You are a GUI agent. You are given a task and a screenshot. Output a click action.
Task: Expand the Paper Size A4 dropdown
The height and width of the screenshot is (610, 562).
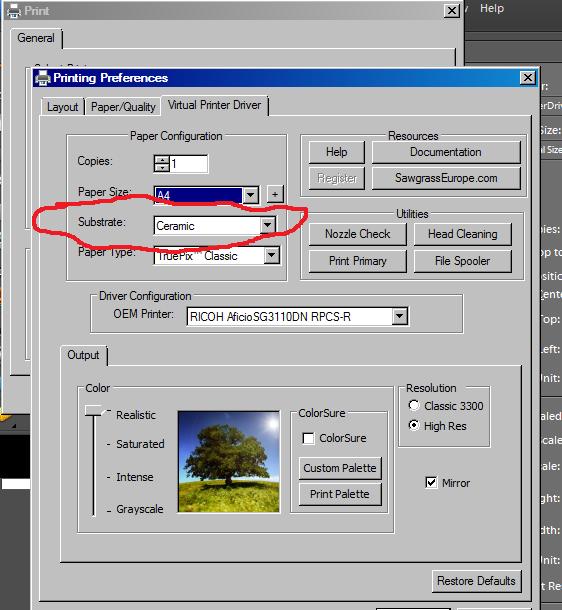click(251, 195)
